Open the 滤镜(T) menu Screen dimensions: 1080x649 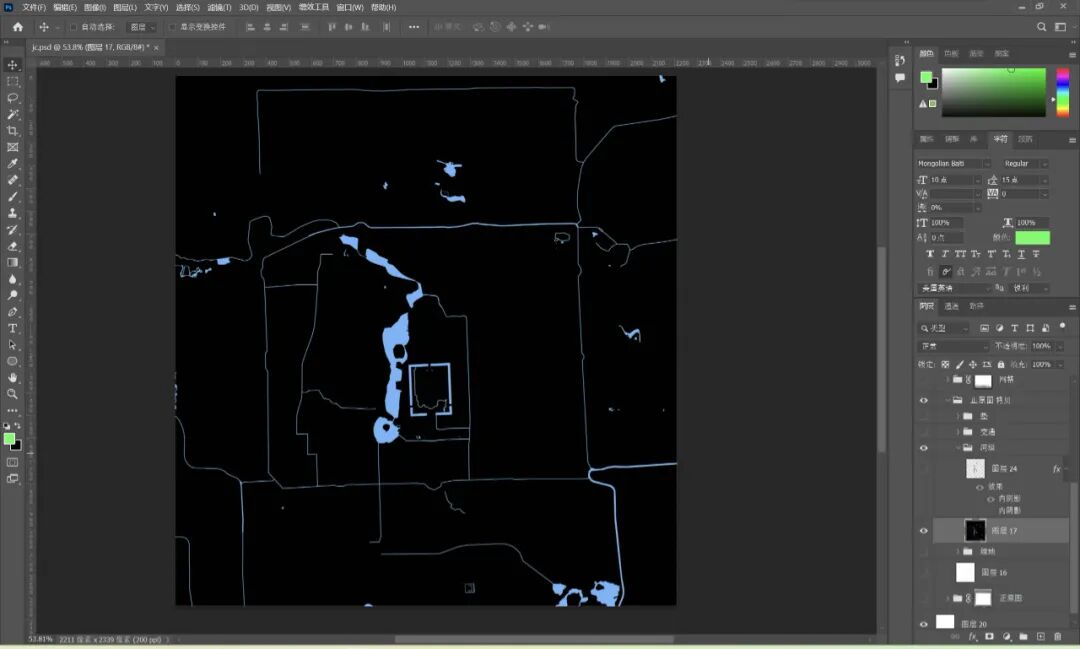(219, 8)
